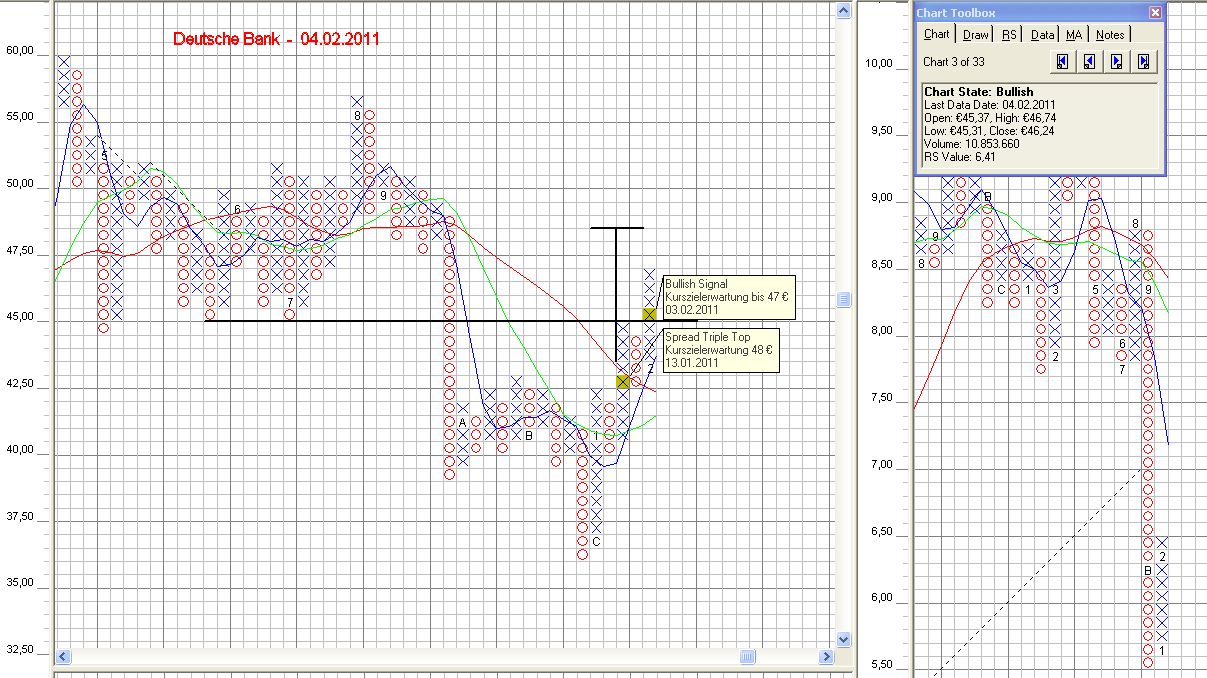Click the Deutsche Bank chart title
This screenshot has height=678, width=1207.
click(x=276, y=39)
